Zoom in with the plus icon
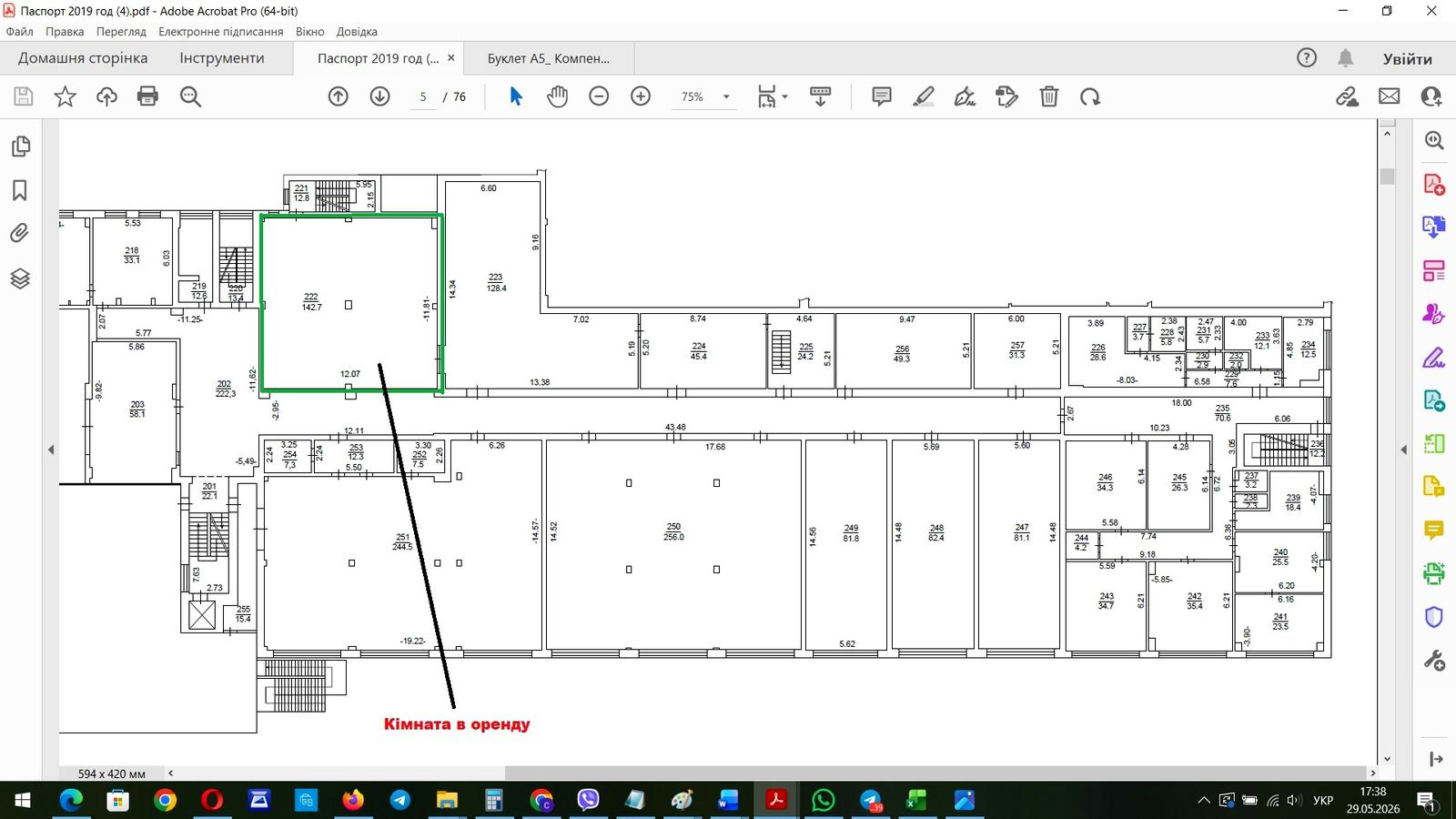The image size is (1456, 819). pos(641,96)
